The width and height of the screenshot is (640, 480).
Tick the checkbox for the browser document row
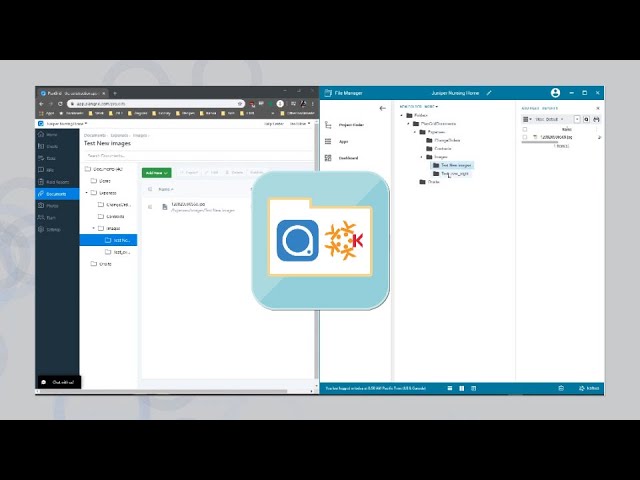point(150,207)
